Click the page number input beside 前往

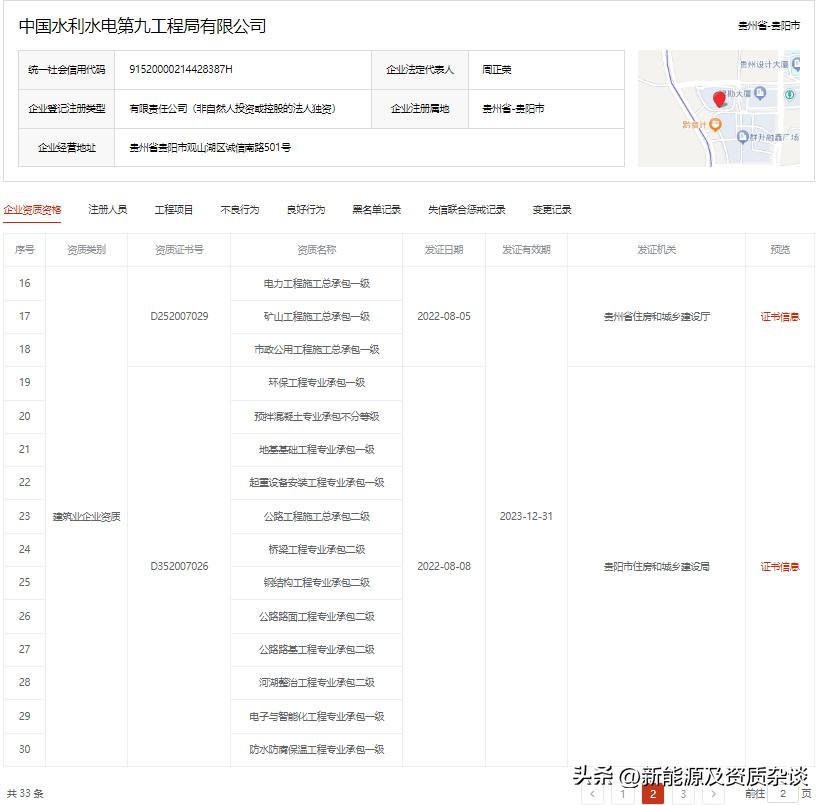pos(783,794)
